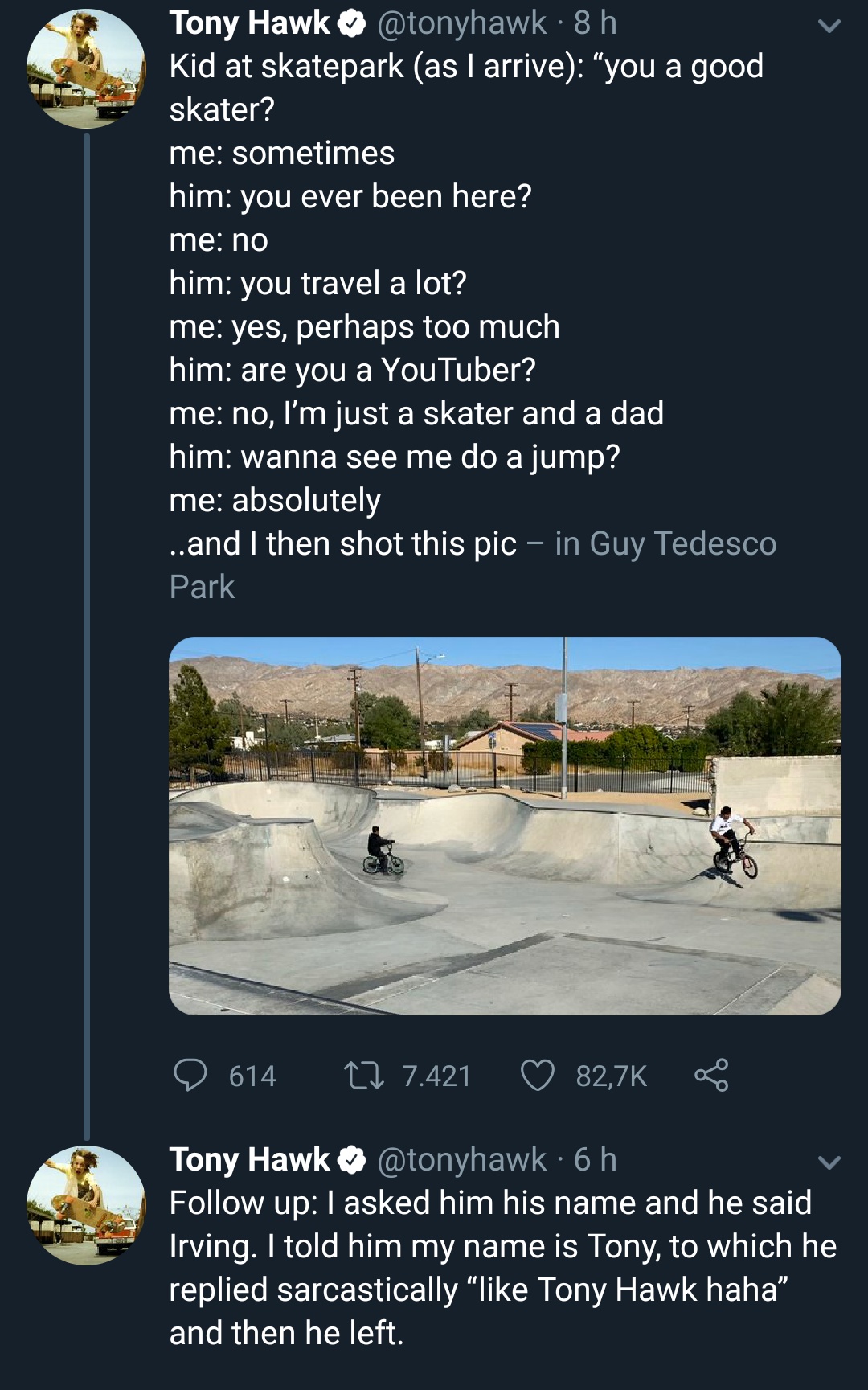The height and width of the screenshot is (1390, 868).
Task: Click the @tonyhawk handle on the top tweet
Action: coord(461,23)
